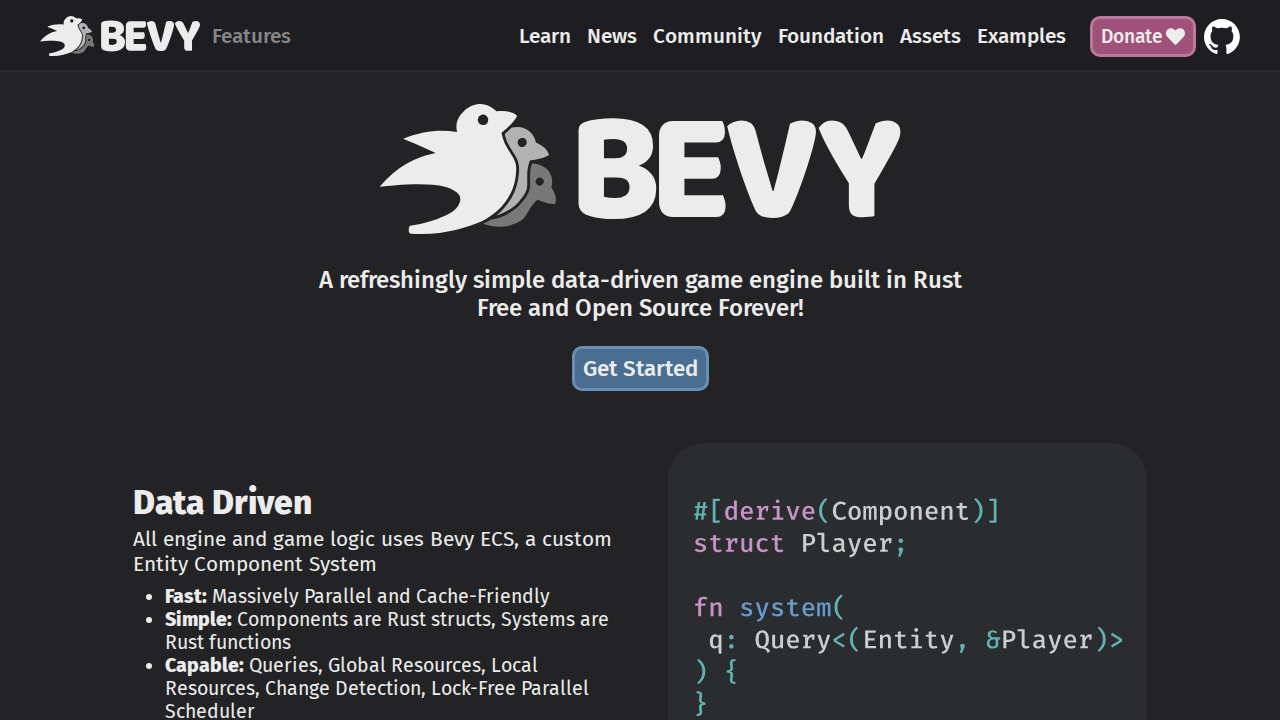The image size is (1280, 720).
Task: Open the Learn menu item
Action: coord(544,36)
